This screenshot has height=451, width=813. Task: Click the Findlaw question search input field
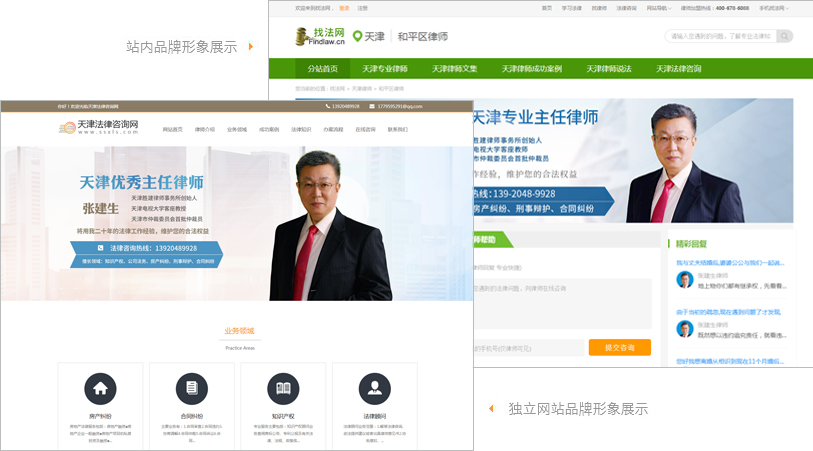coord(721,36)
